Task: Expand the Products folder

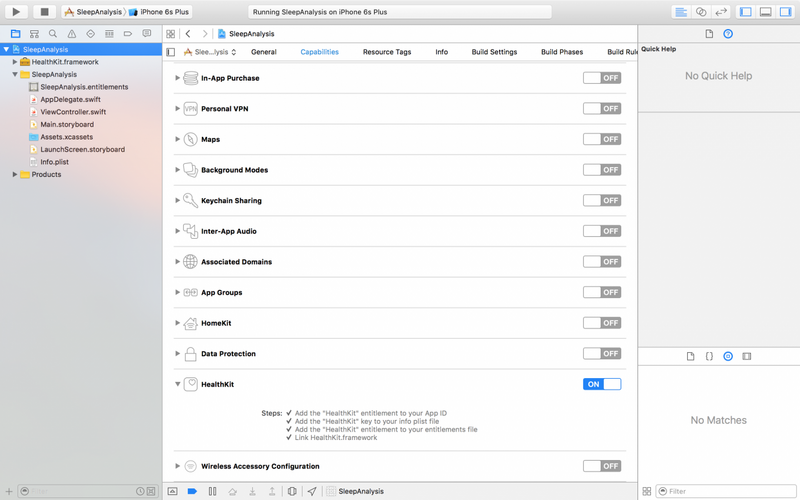Action: (x=15, y=174)
